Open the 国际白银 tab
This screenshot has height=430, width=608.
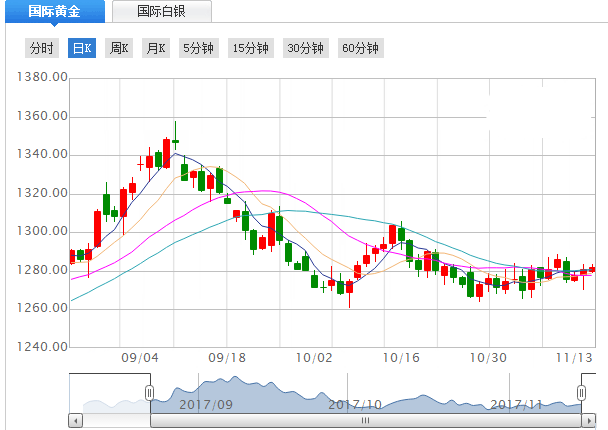pyautogui.click(x=161, y=12)
